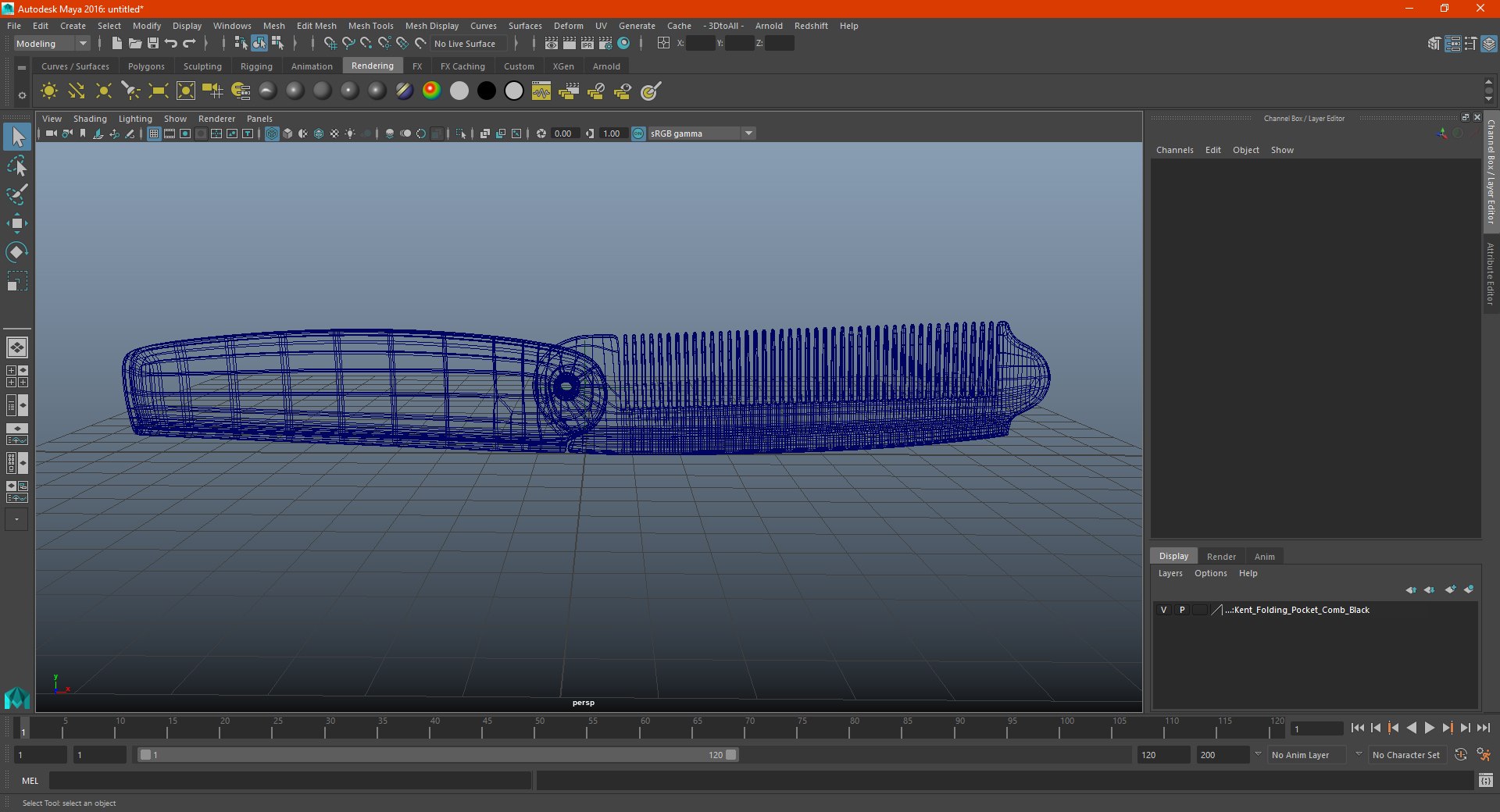The width and height of the screenshot is (1500, 812).
Task: Activate the Select tool arrow
Action: point(17,137)
